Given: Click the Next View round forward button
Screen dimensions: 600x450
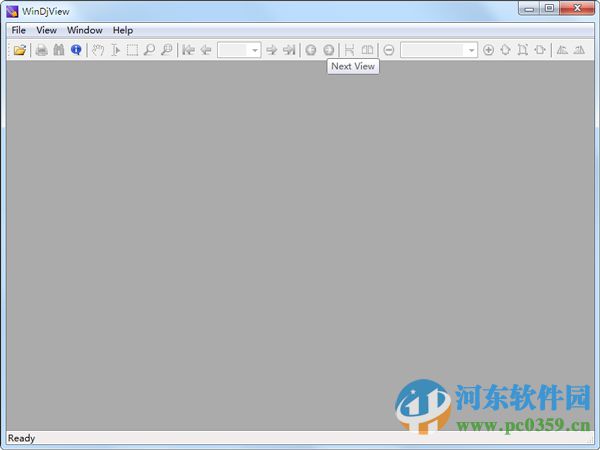Looking at the screenshot, I should 328,50.
